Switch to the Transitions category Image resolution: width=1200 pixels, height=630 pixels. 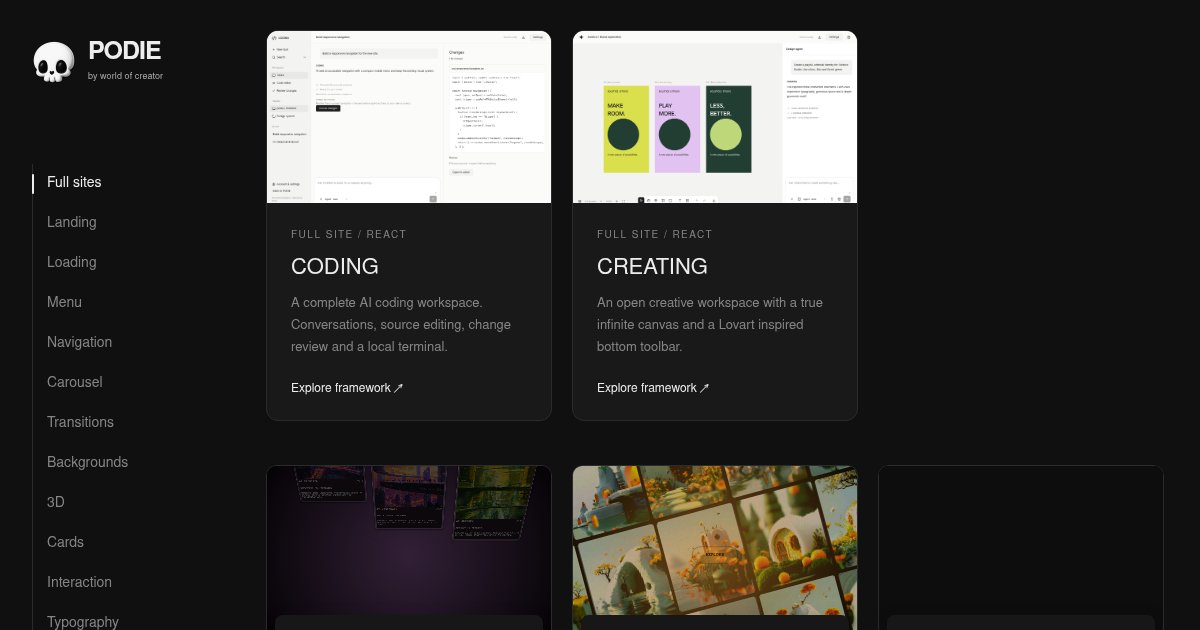point(80,422)
